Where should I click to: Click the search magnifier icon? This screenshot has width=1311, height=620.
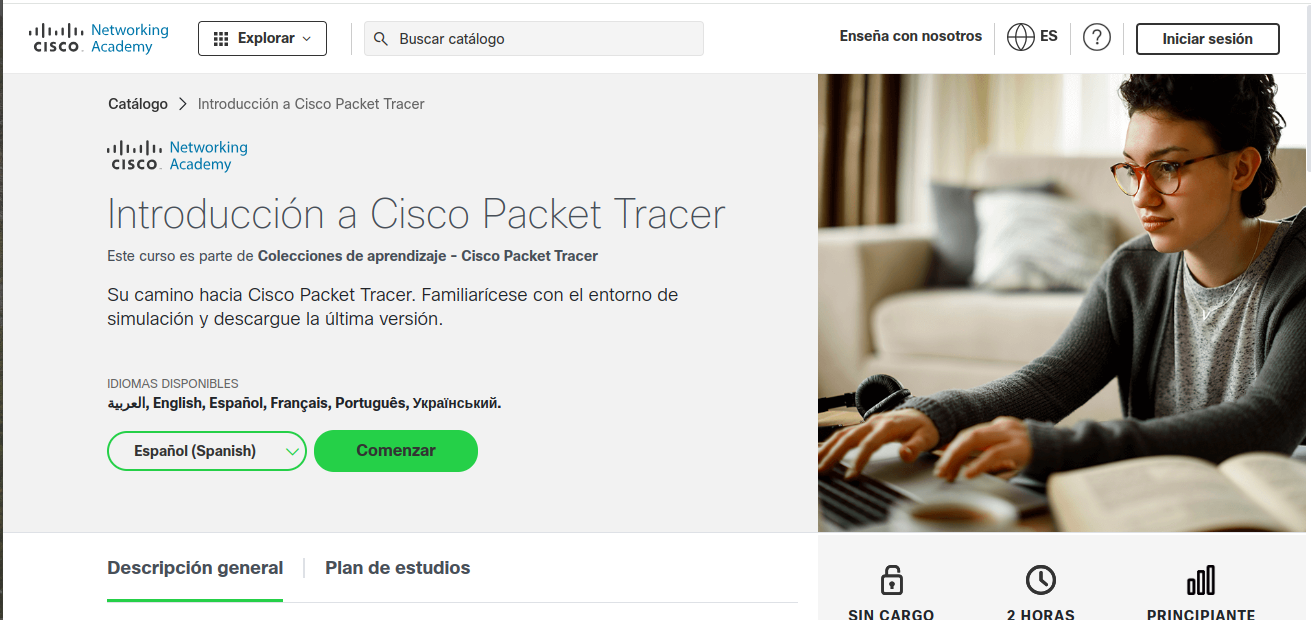pos(381,39)
